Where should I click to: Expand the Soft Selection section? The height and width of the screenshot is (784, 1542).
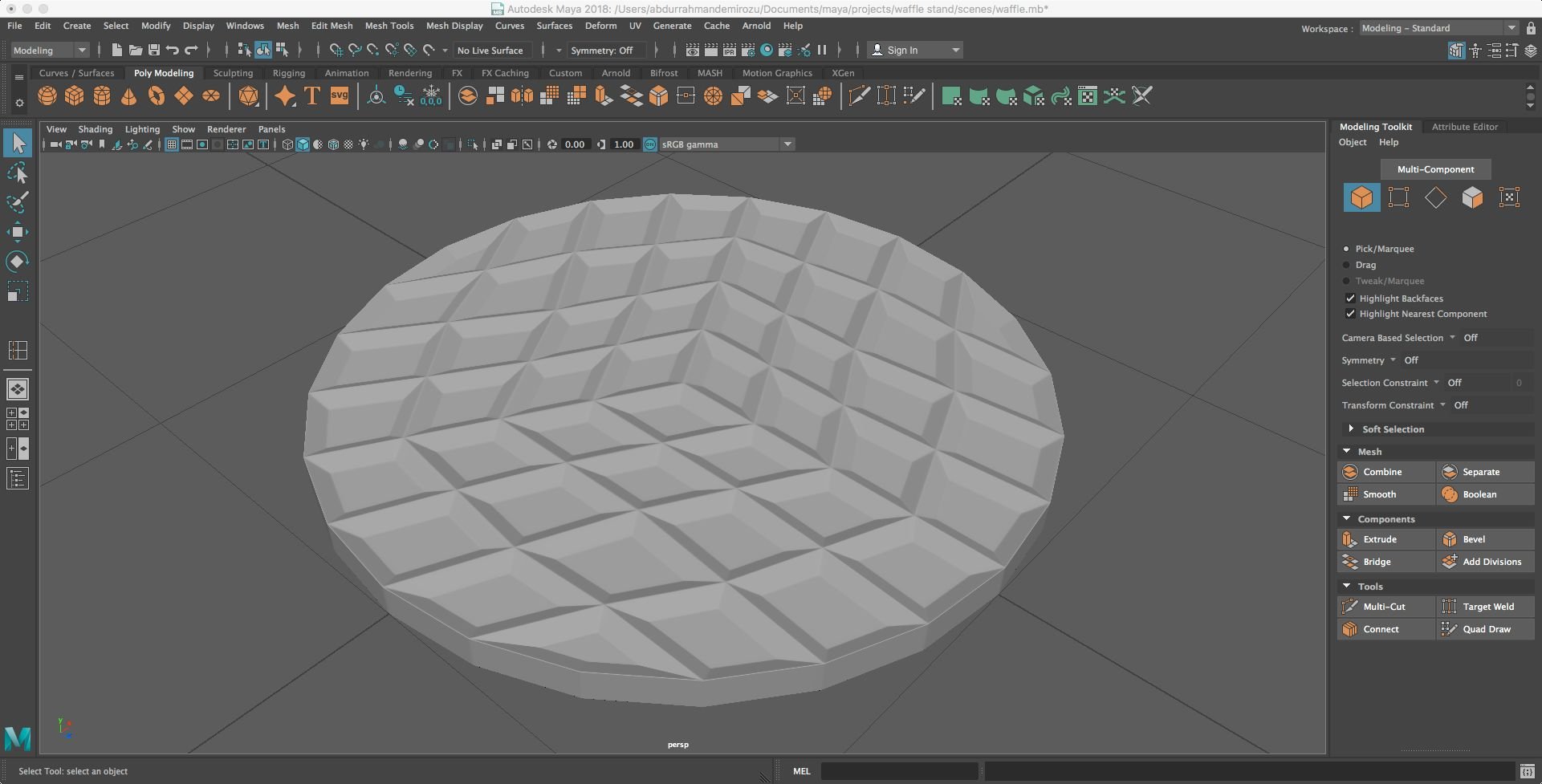1350,429
